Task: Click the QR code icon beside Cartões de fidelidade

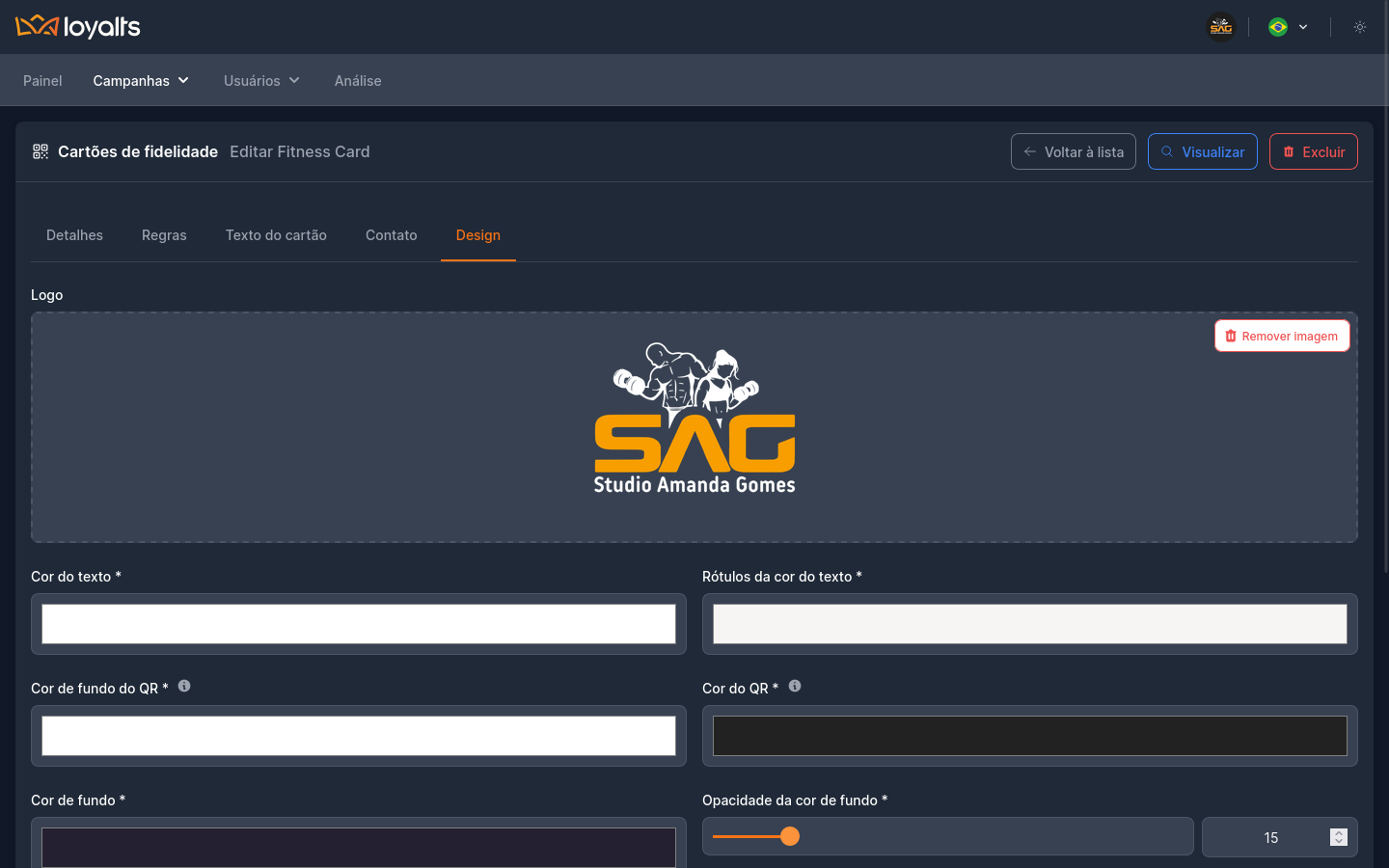Action: (41, 151)
